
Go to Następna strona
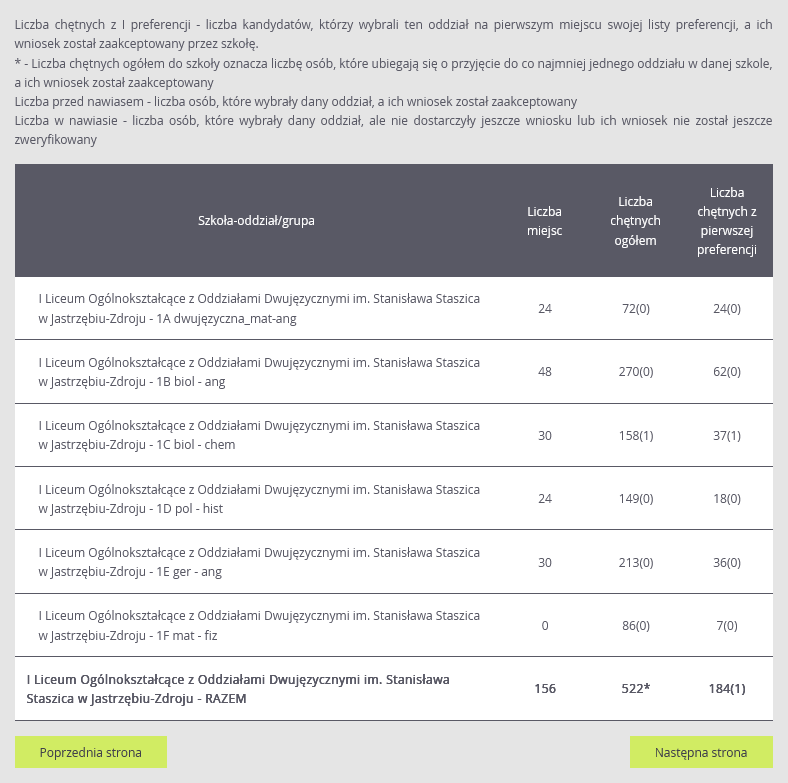(x=701, y=752)
